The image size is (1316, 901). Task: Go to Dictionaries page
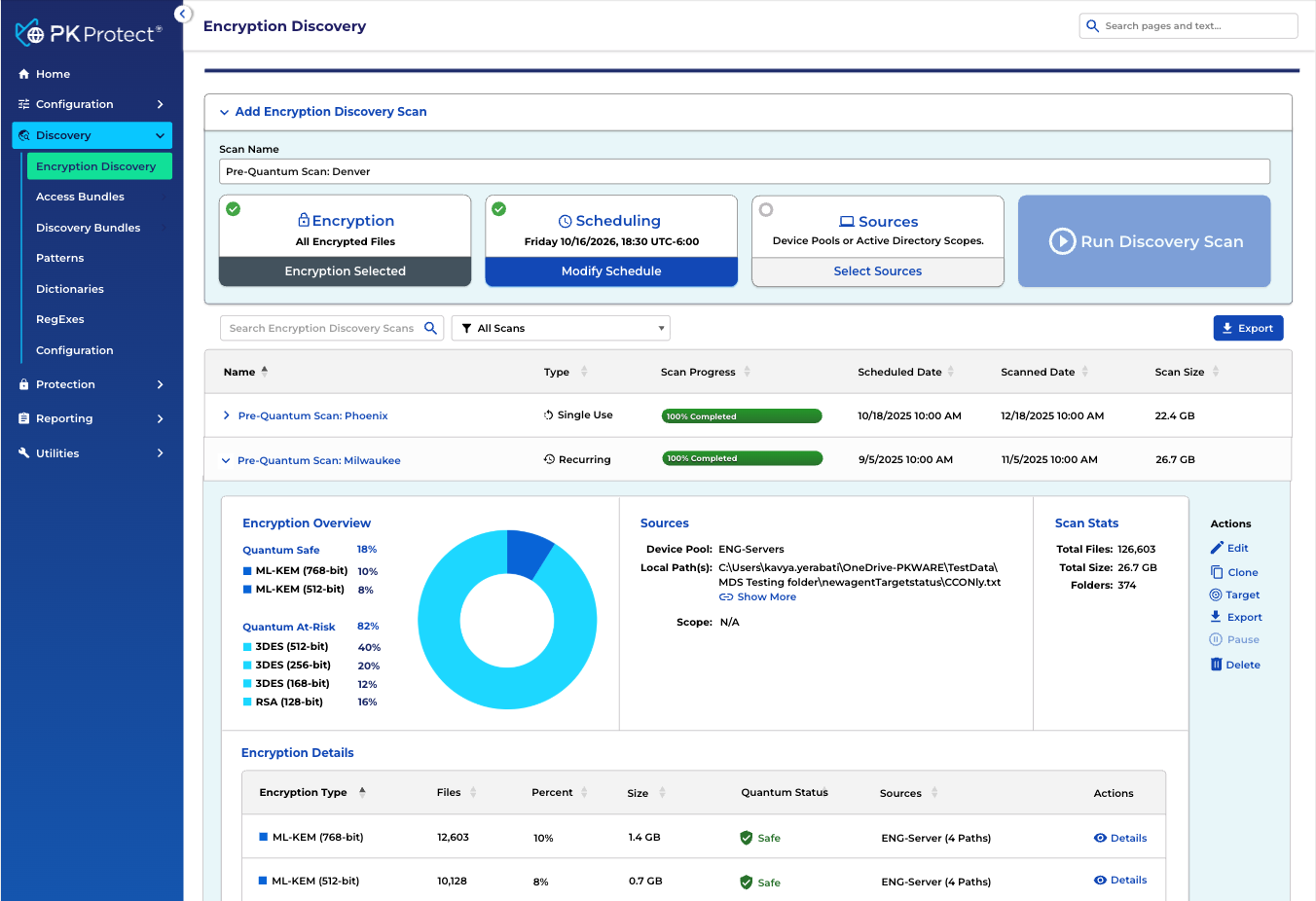point(70,289)
